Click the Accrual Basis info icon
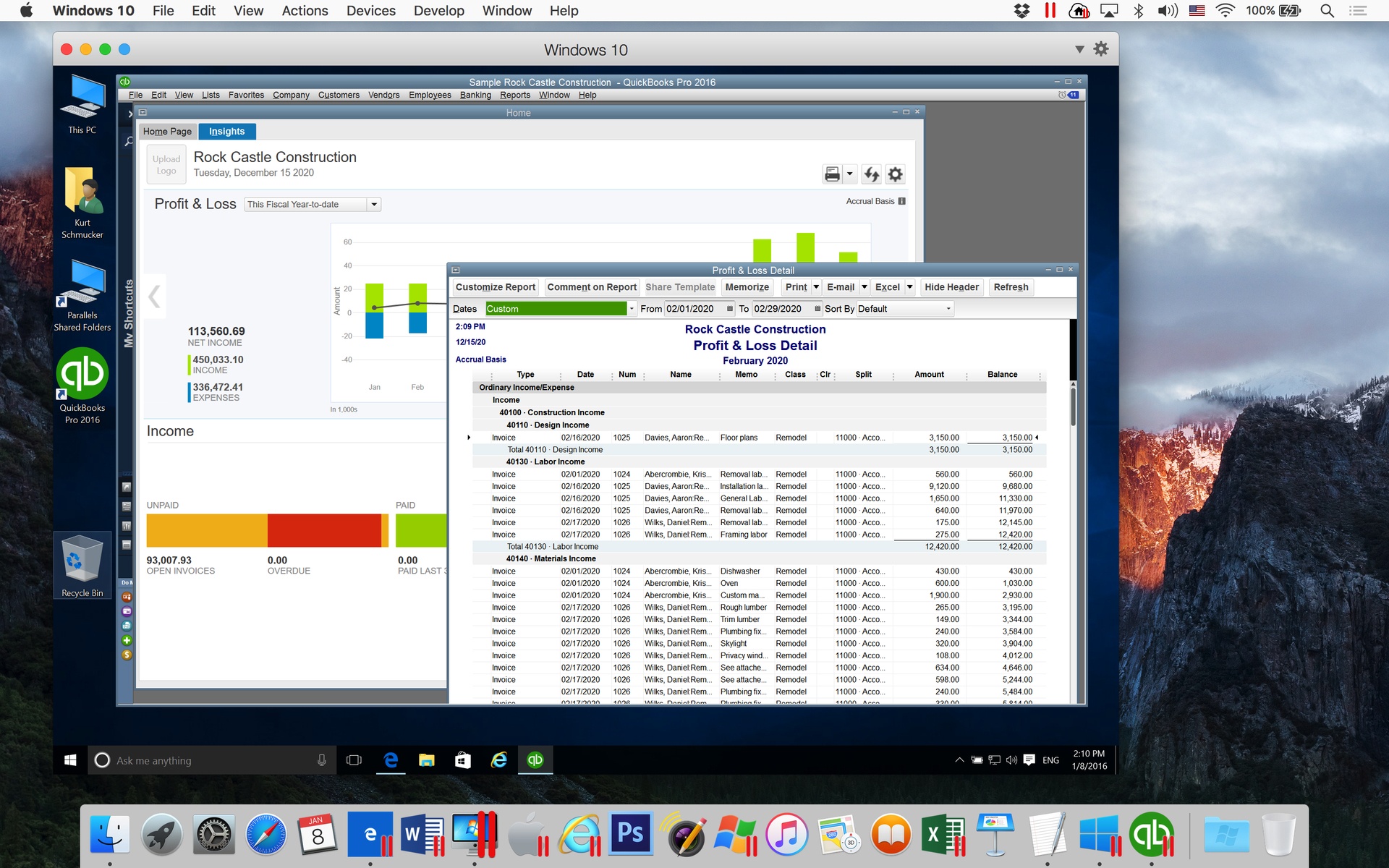This screenshot has height=868, width=1389. pyautogui.click(x=901, y=201)
